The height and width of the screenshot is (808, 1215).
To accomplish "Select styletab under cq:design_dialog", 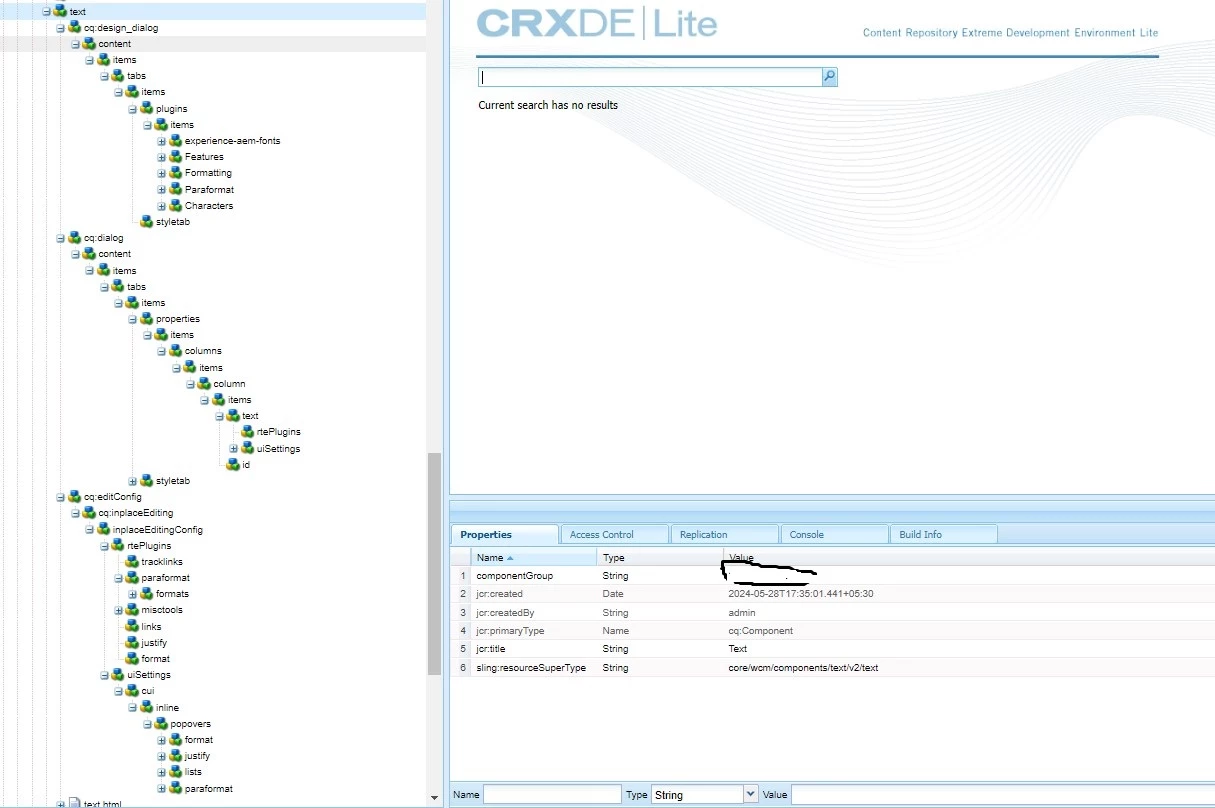I will pyautogui.click(x=172, y=222).
